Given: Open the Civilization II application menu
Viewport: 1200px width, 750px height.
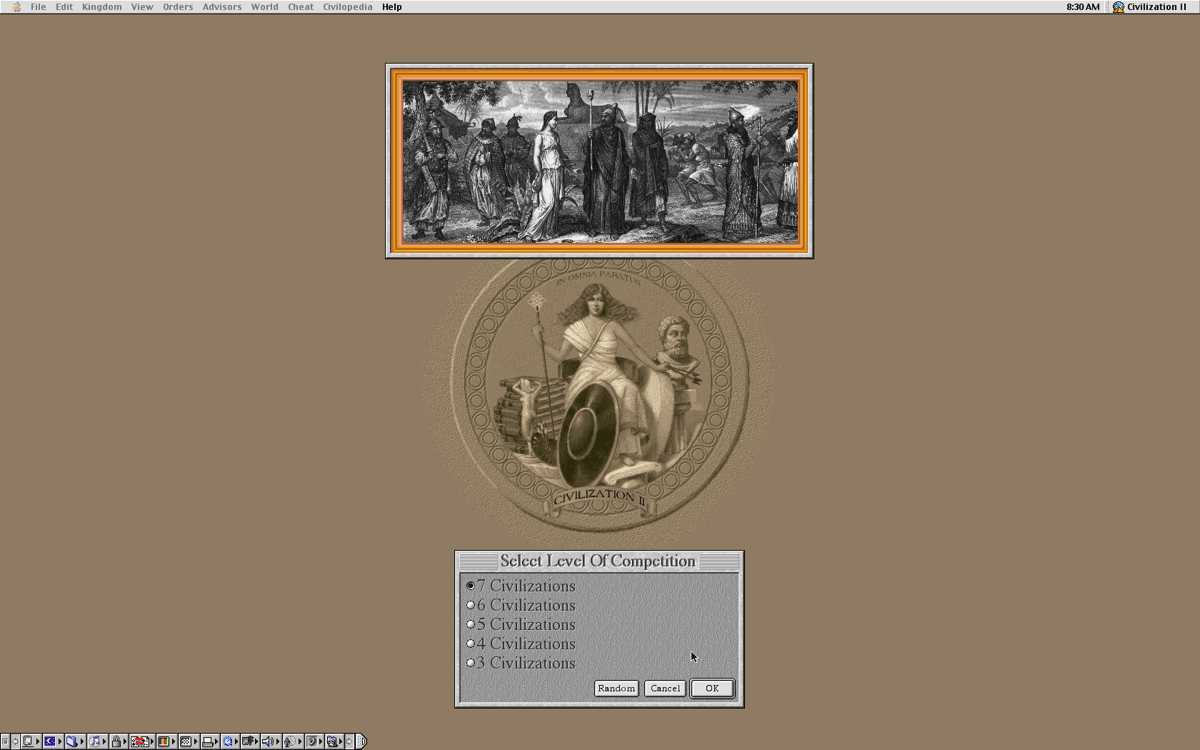Looking at the screenshot, I should click(x=1150, y=7).
